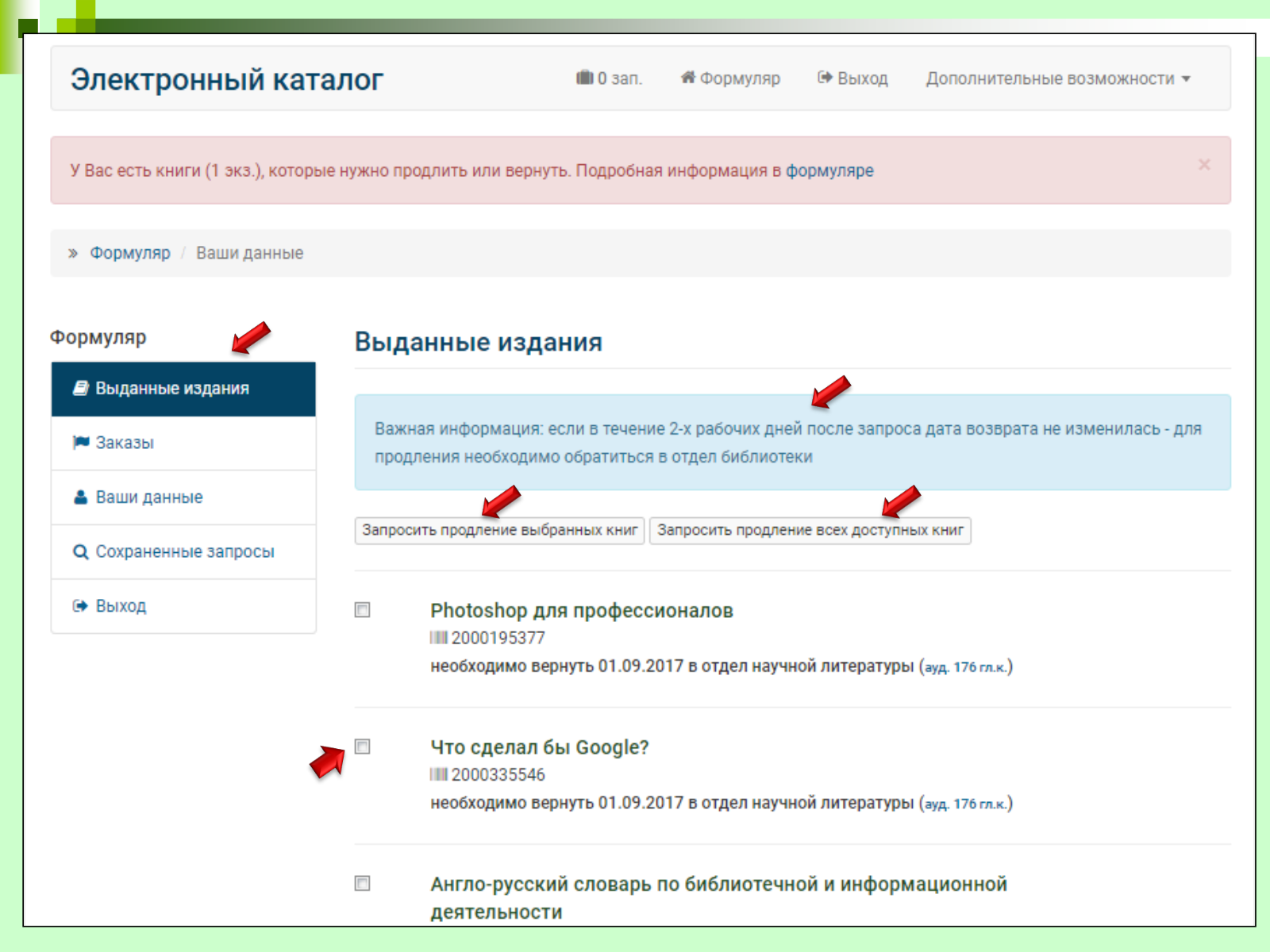Dismiss the pink warning alert with X
The height and width of the screenshot is (952, 1270).
pyautogui.click(x=1204, y=164)
